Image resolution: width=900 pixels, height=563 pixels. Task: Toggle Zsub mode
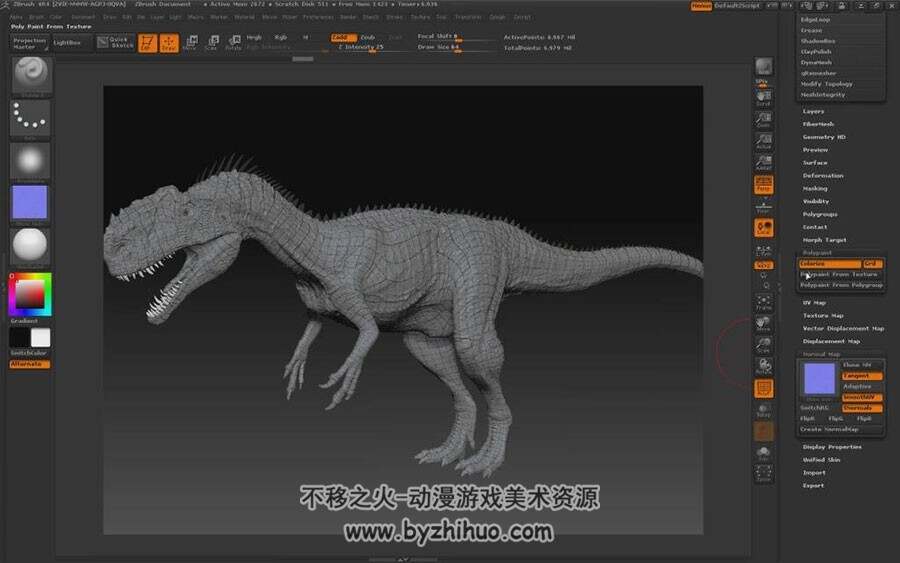click(x=368, y=37)
